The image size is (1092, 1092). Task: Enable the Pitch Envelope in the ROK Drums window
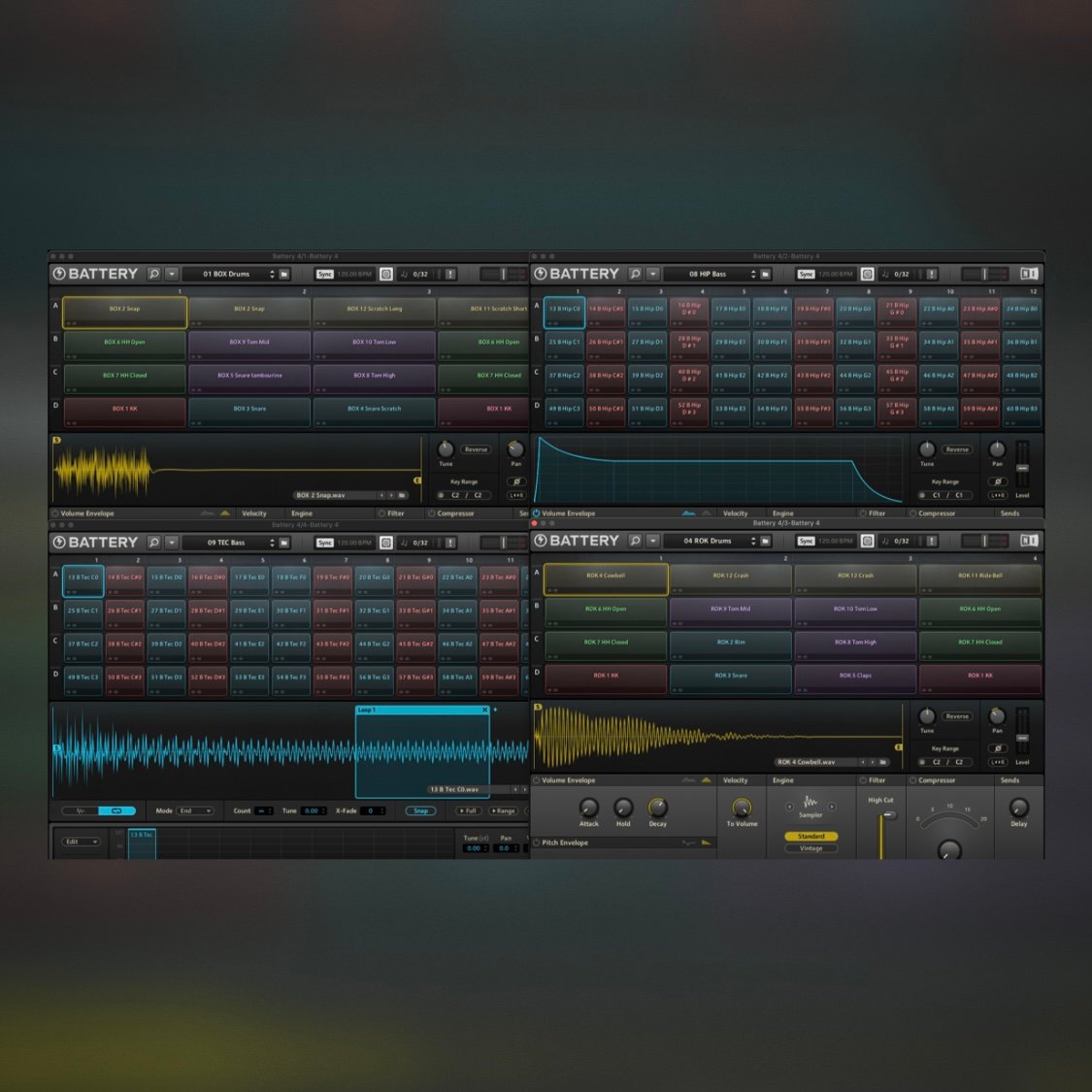click(x=536, y=843)
